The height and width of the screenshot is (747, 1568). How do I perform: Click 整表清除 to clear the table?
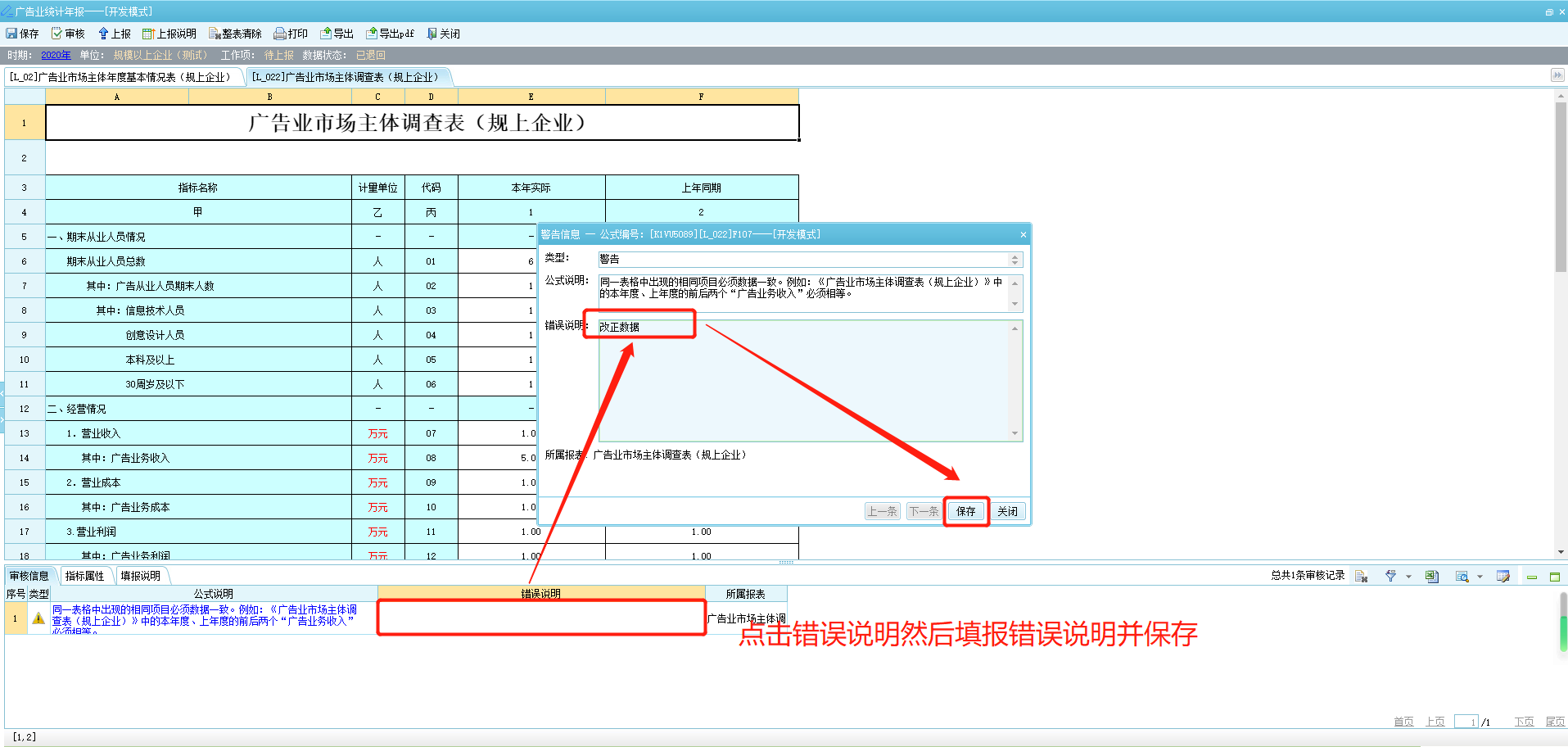235,34
